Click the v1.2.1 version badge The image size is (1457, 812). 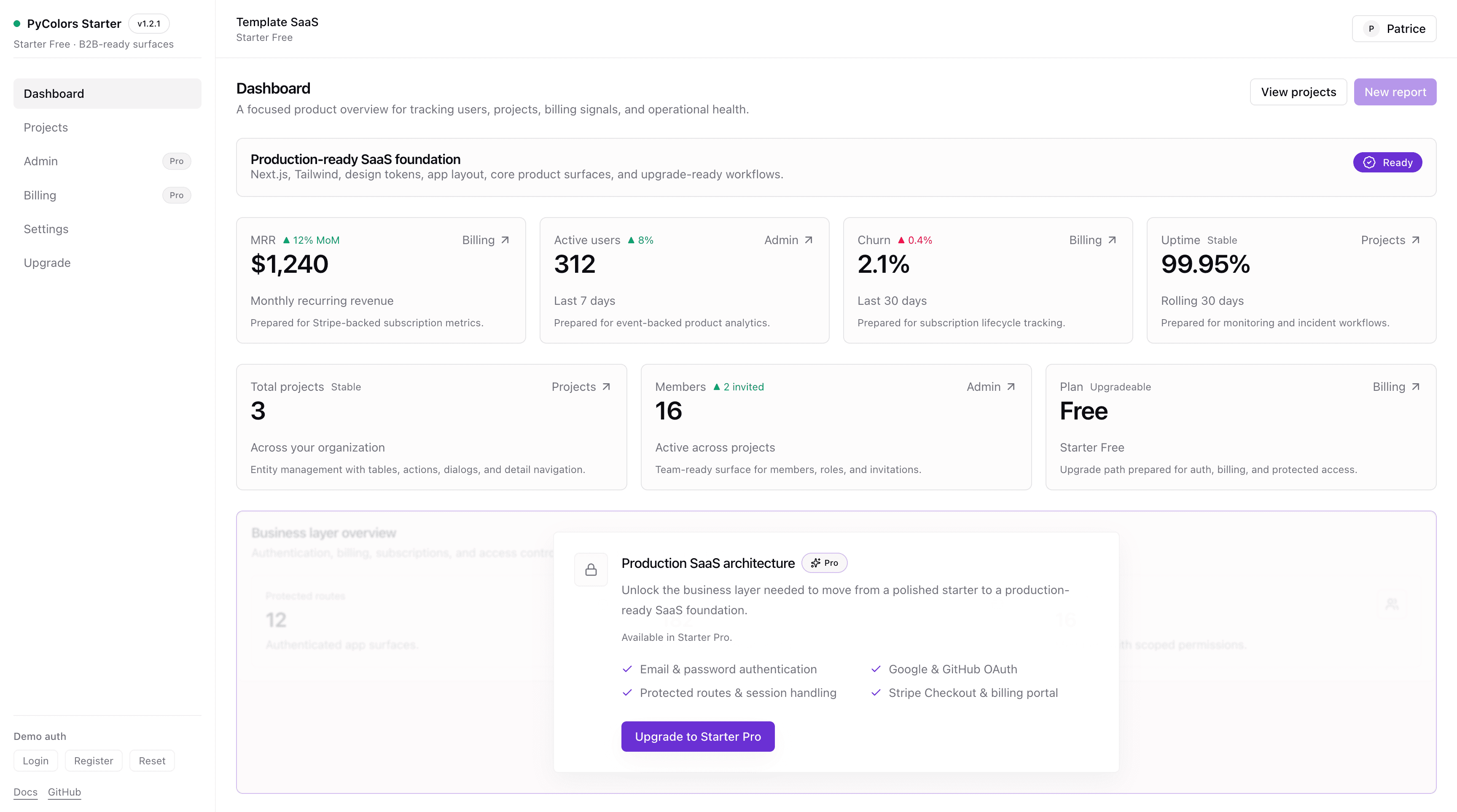pos(149,24)
